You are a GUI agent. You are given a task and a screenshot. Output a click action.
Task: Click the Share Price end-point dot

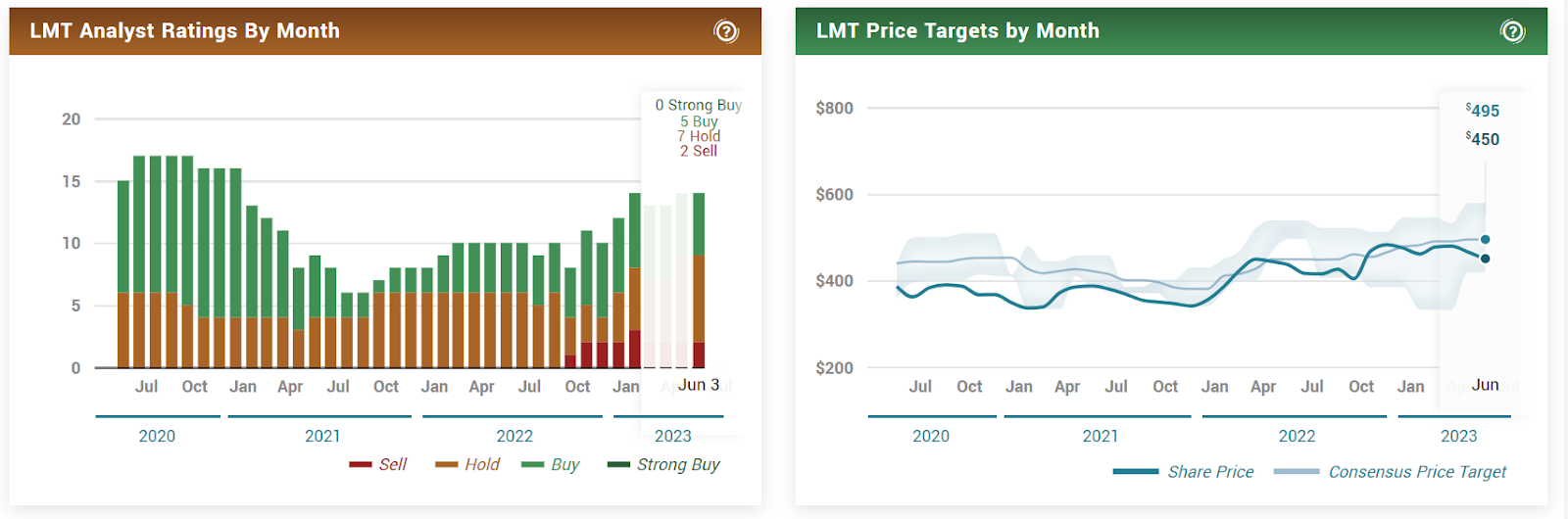coord(1486,259)
